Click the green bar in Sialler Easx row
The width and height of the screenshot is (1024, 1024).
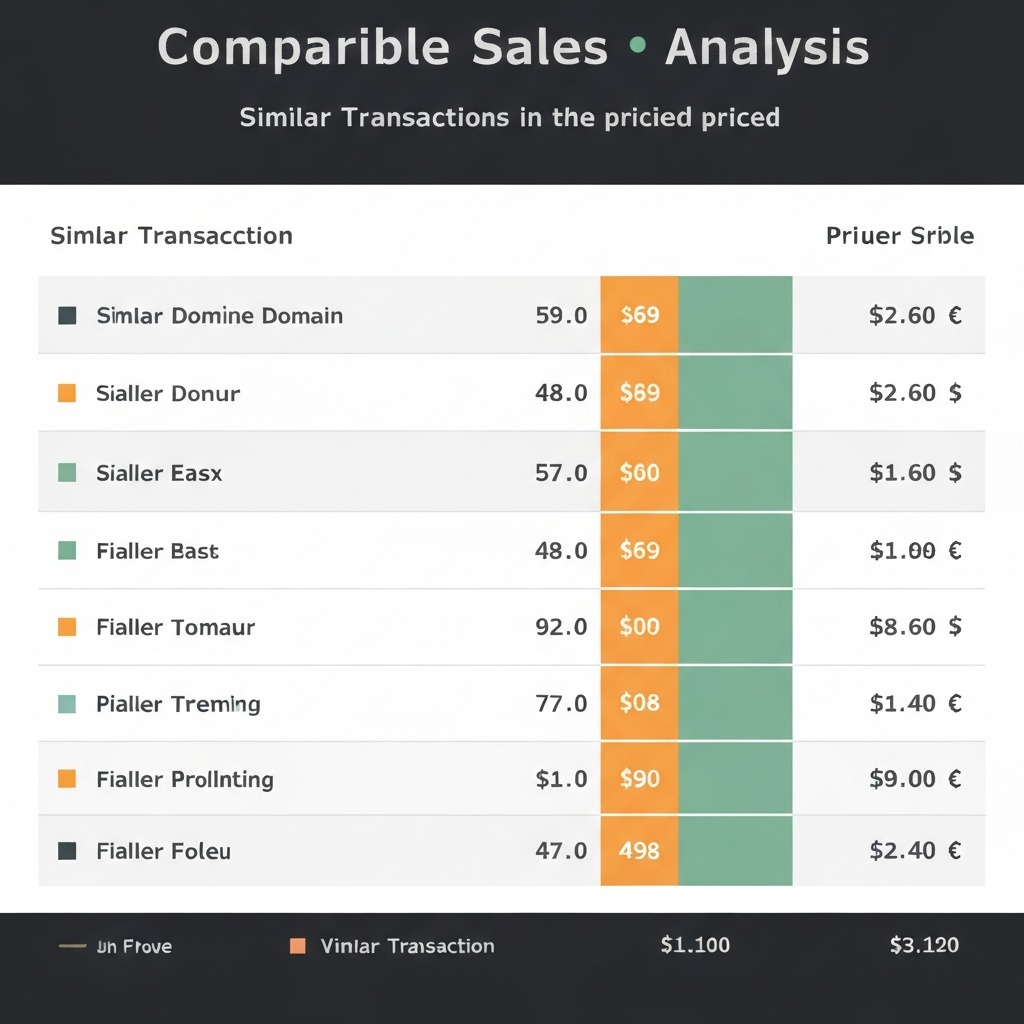[735, 472]
